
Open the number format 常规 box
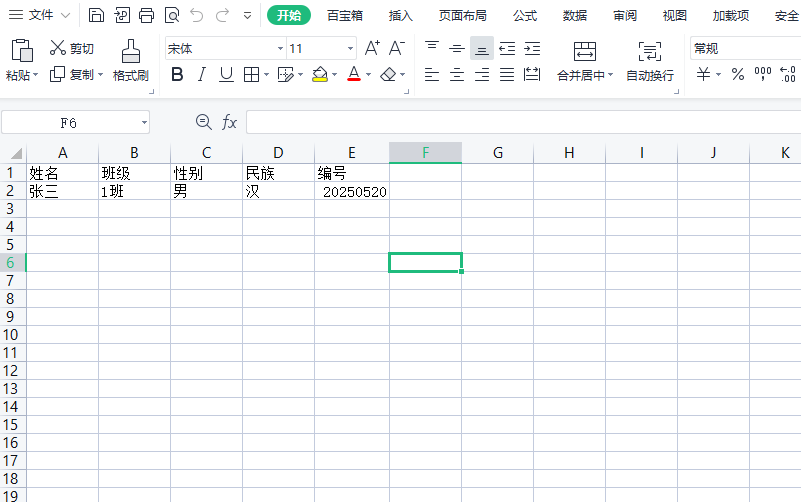[x=745, y=49]
